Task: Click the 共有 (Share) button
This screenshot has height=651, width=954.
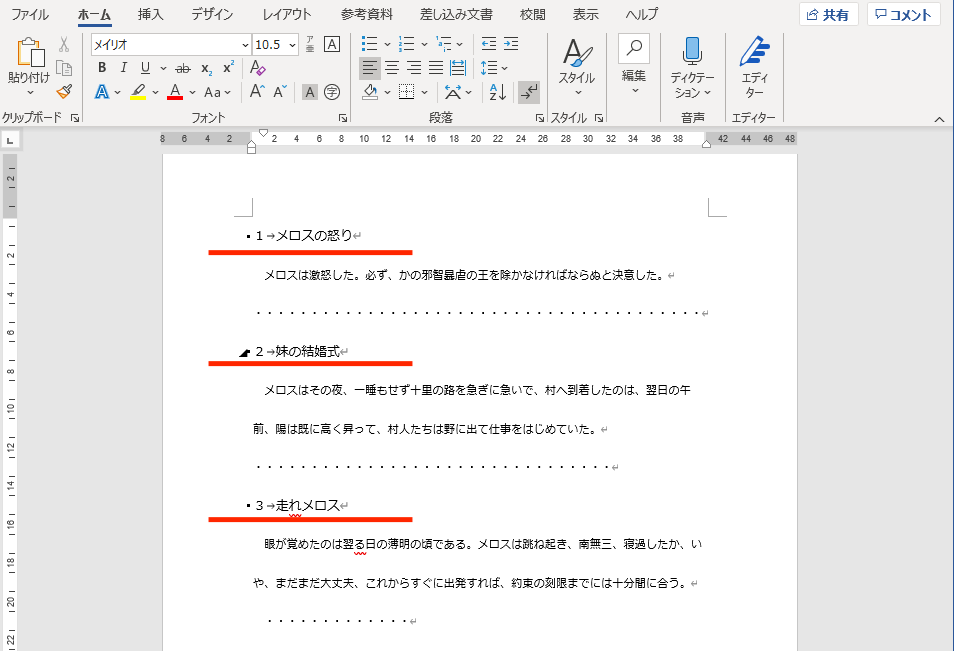Action: pyautogui.click(x=828, y=15)
